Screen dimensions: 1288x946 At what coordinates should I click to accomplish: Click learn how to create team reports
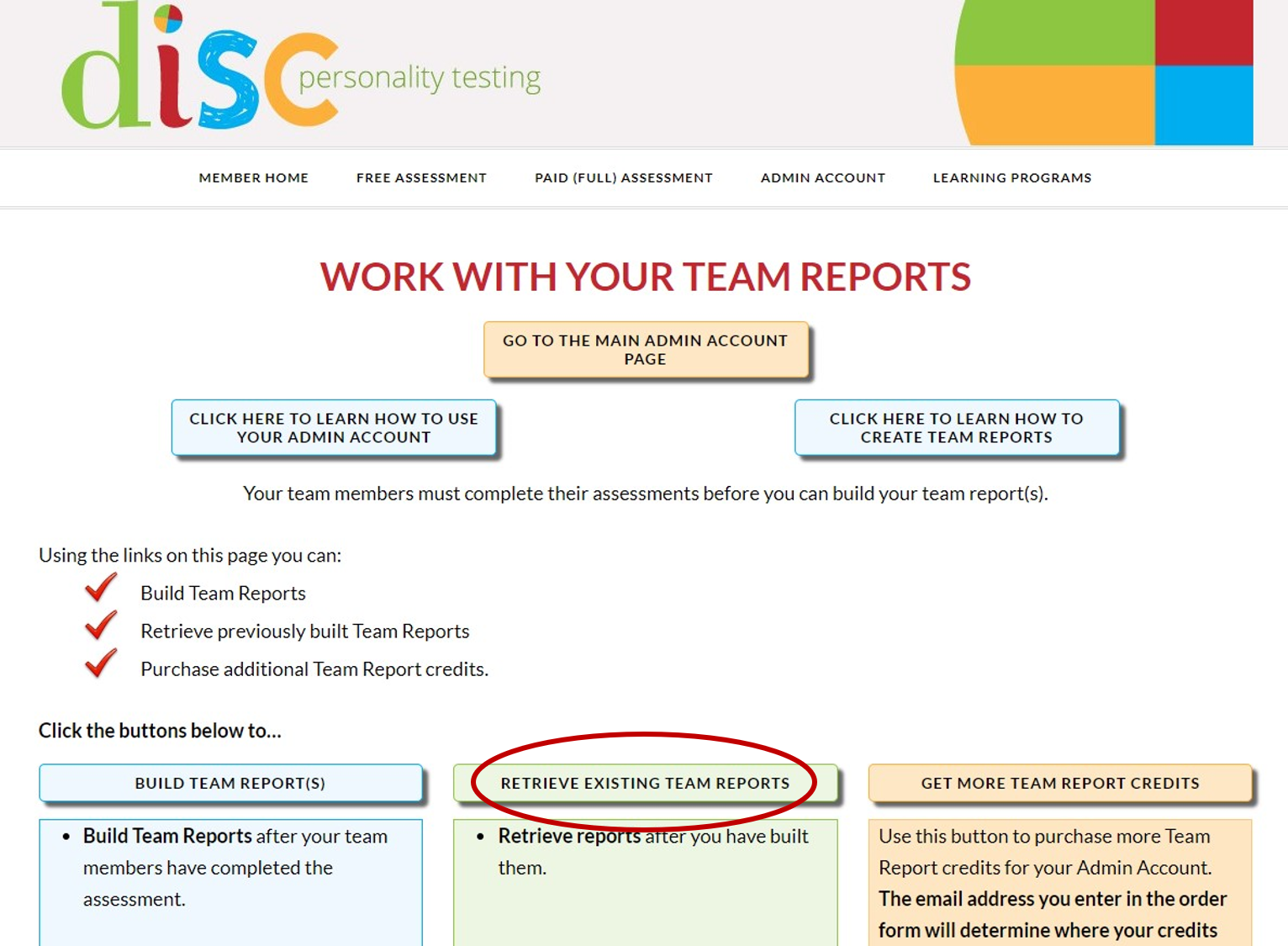pos(957,428)
